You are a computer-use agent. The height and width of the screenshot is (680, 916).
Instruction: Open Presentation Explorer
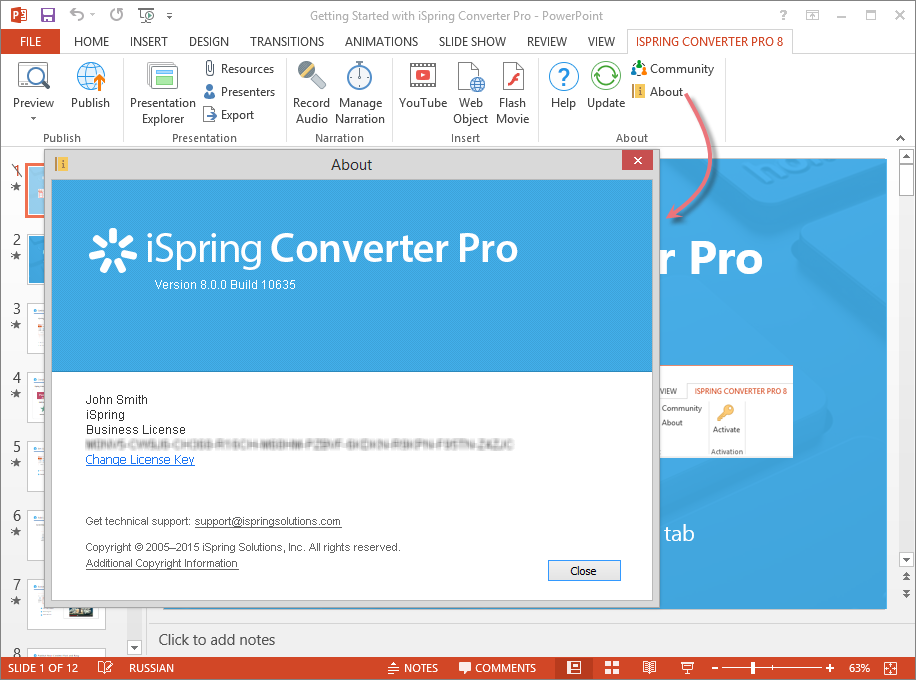(162, 78)
